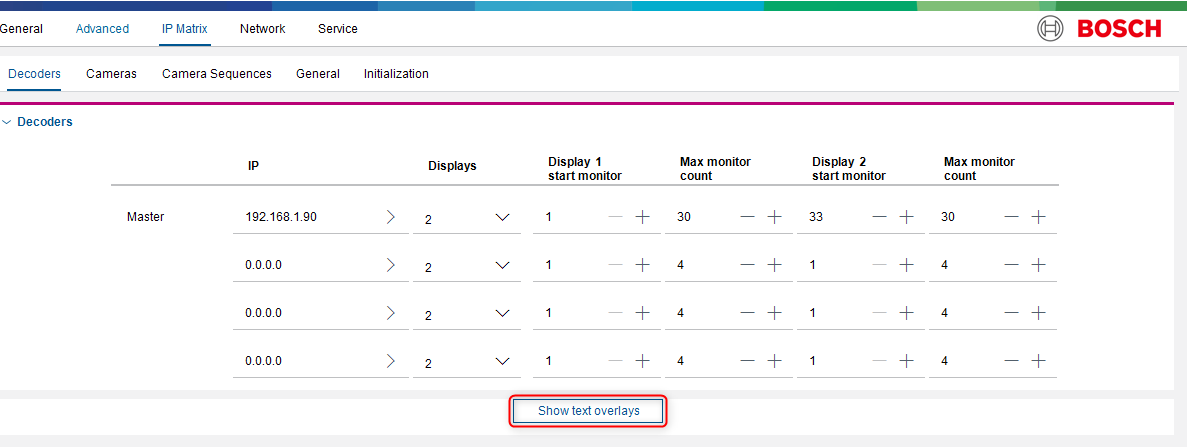This screenshot has width=1187, height=447.
Task: Click the arrow icon next to IP 192.168.1.90
Action: pyautogui.click(x=391, y=217)
